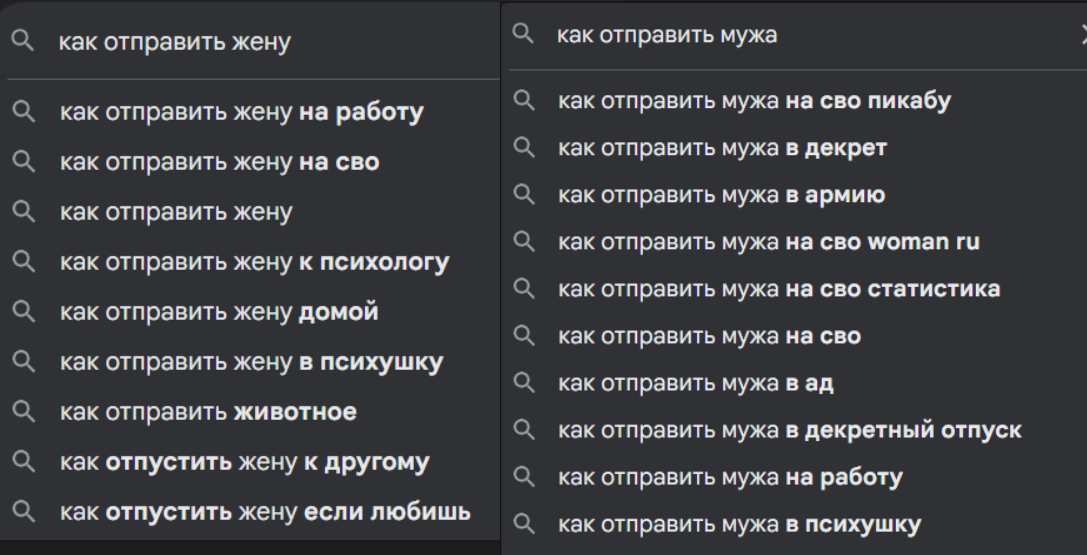Click magnifier icon next to «жену к психологу»
1087x555 pixels.
pos(23,263)
